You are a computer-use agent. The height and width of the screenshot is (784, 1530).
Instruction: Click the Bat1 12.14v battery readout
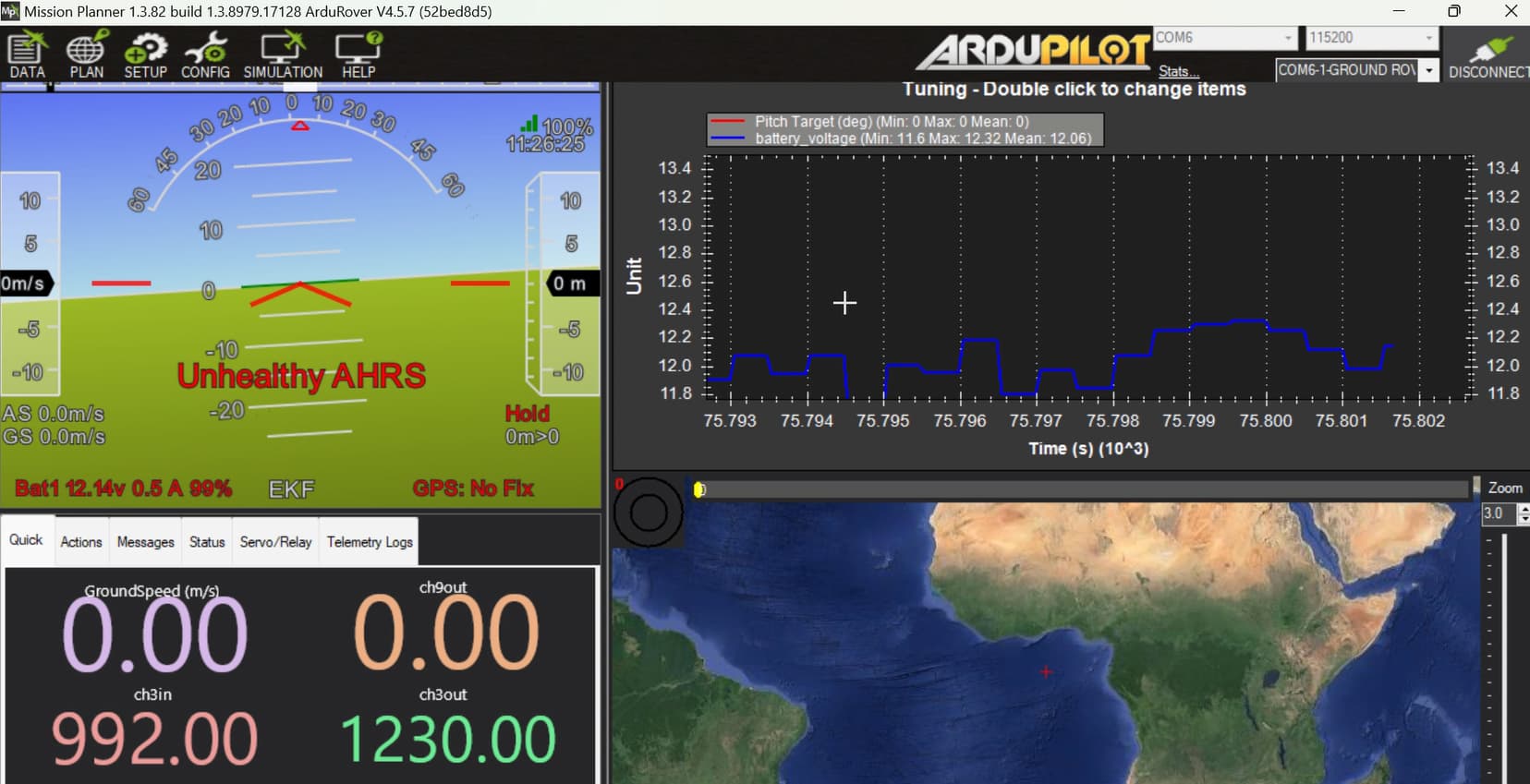(123, 488)
